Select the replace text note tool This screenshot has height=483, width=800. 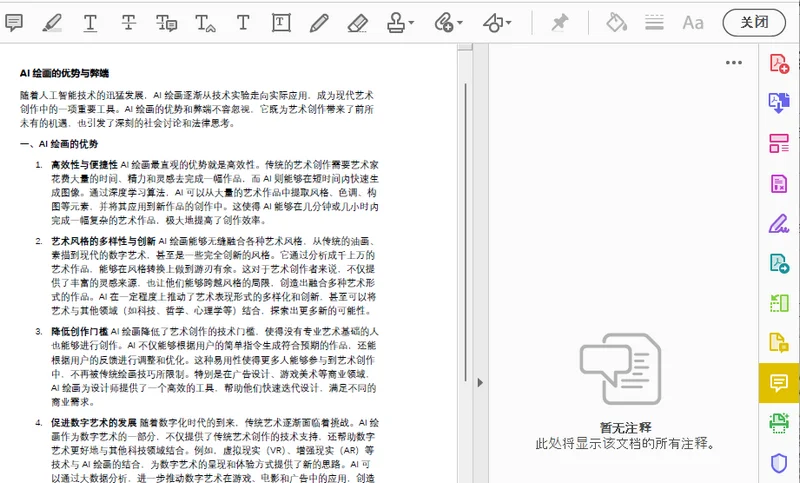coord(166,22)
